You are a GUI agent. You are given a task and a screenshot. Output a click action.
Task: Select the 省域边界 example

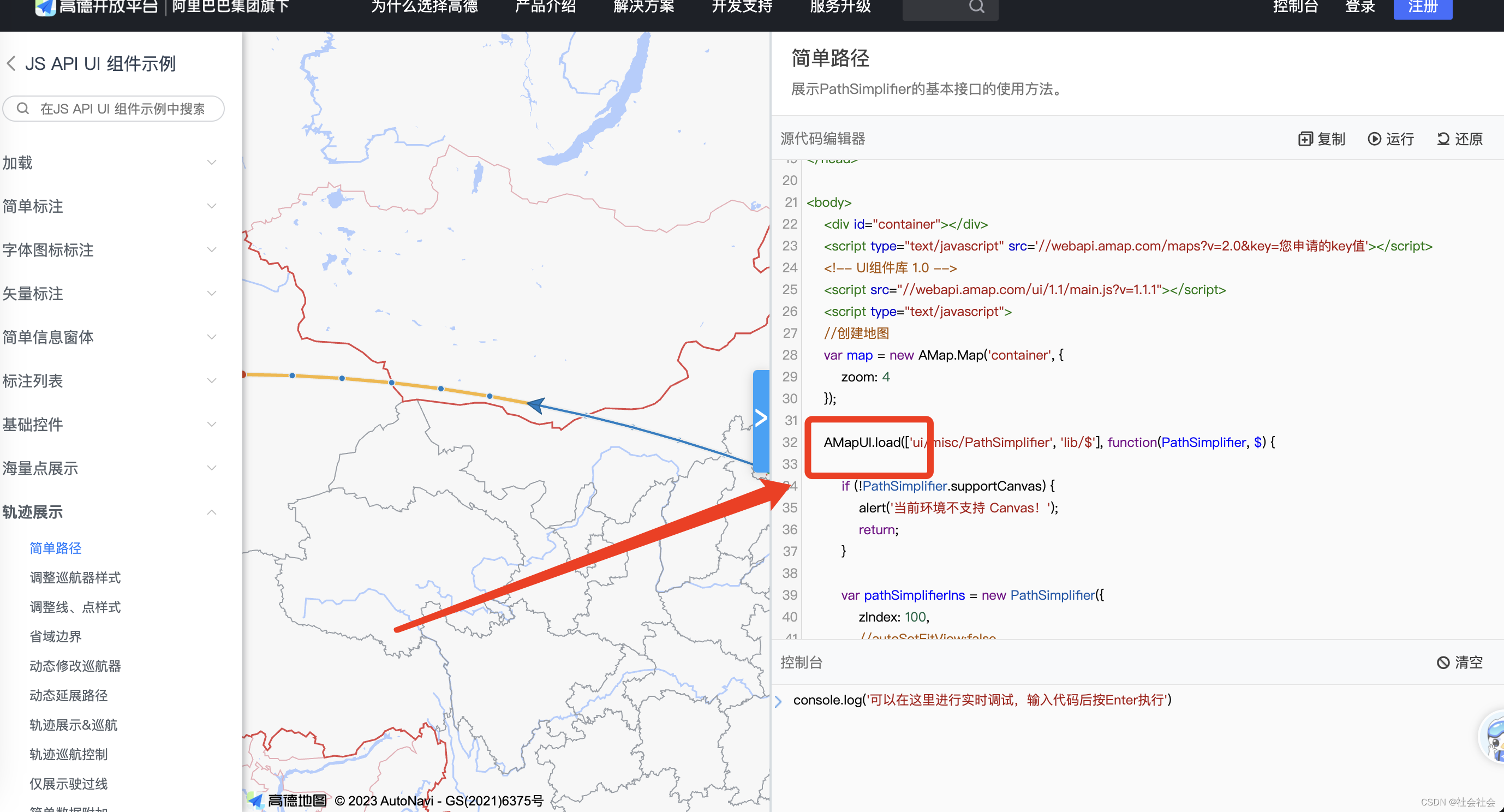pos(56,636)
